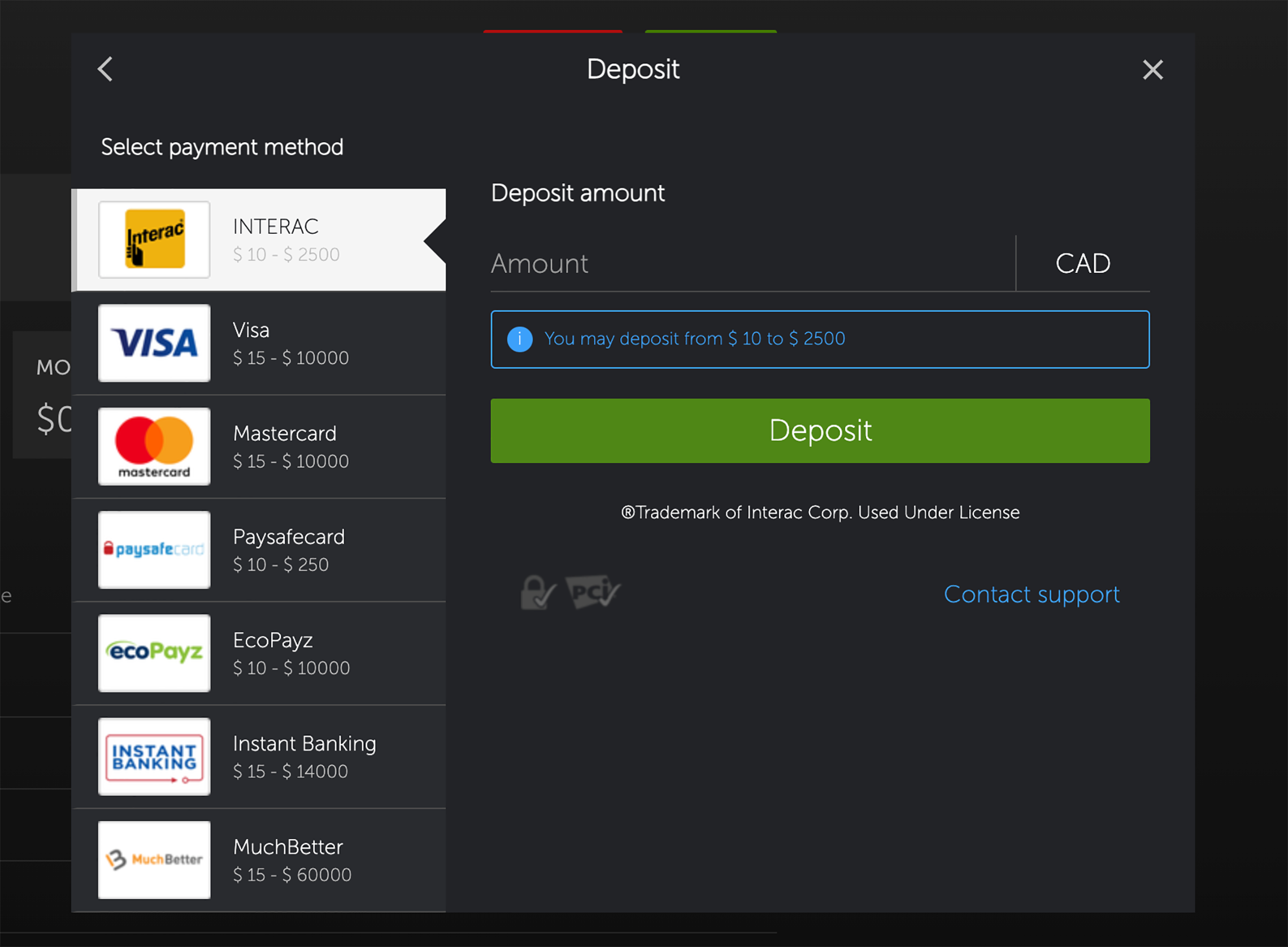Click the 'Deposit amount' heading
Viewport: 1288px width, 947px height.
pos(578,193)
